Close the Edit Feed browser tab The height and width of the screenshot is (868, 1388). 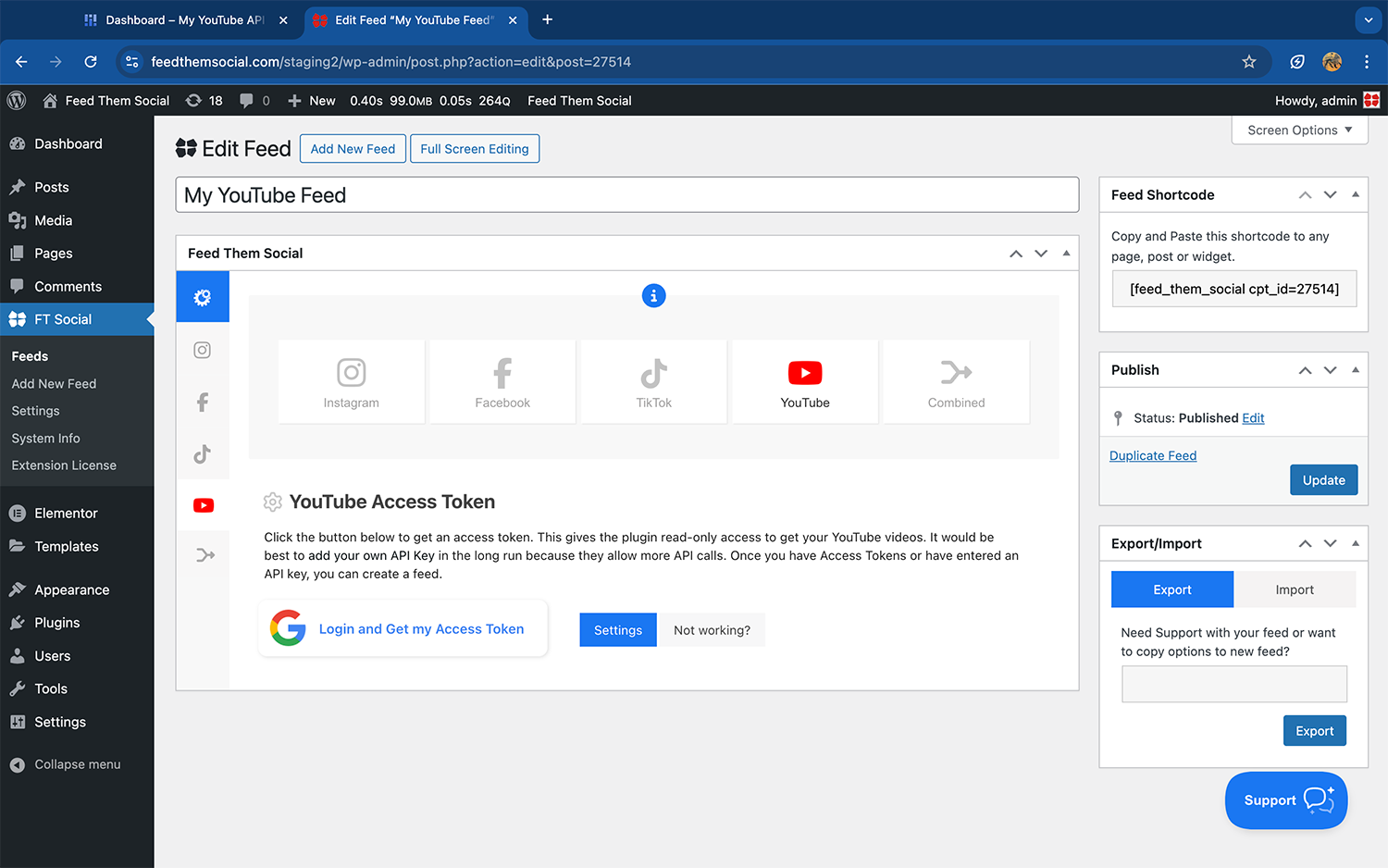(513, 19)
